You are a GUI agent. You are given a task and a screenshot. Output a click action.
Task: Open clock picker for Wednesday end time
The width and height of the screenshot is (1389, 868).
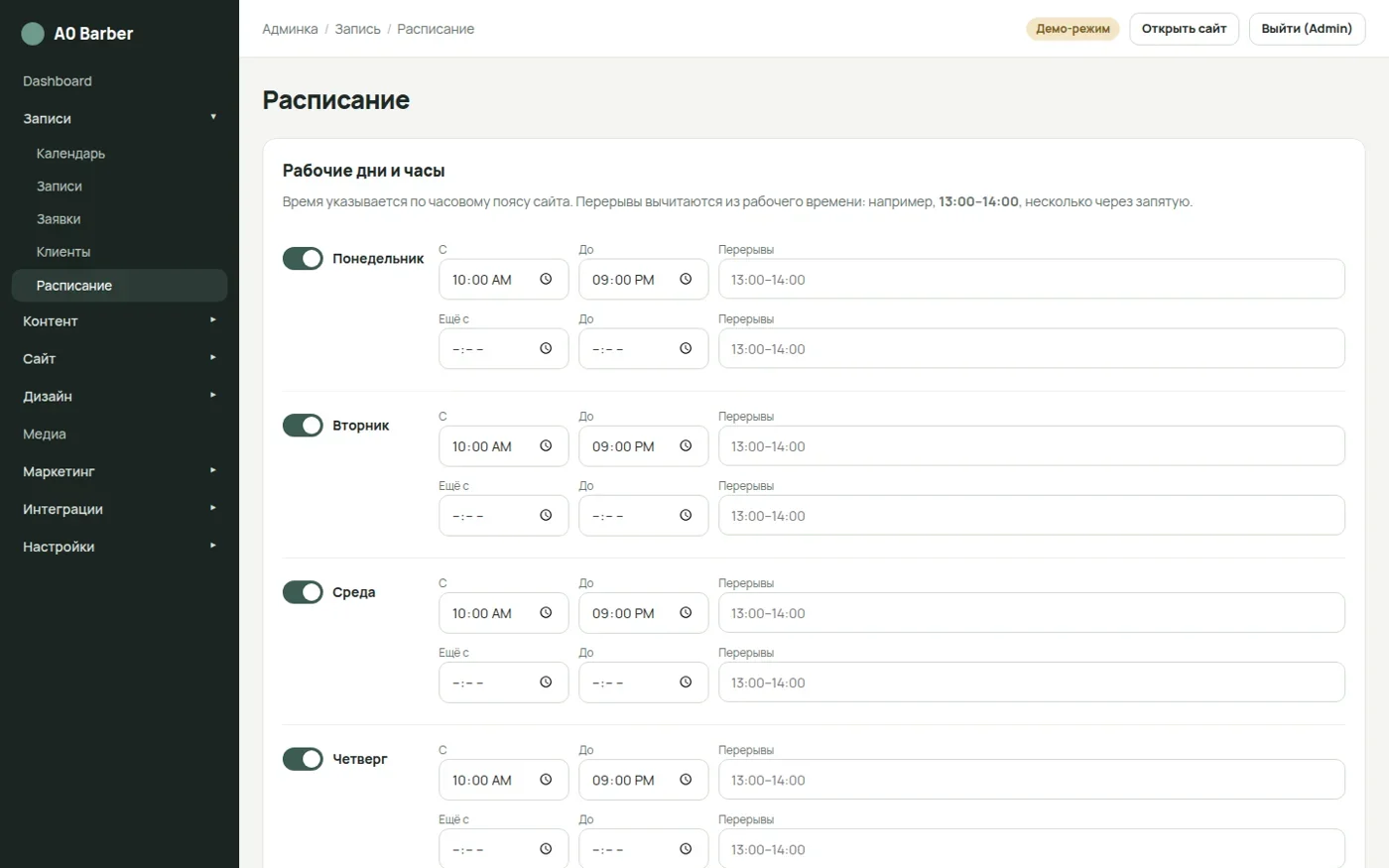(686, 613)
